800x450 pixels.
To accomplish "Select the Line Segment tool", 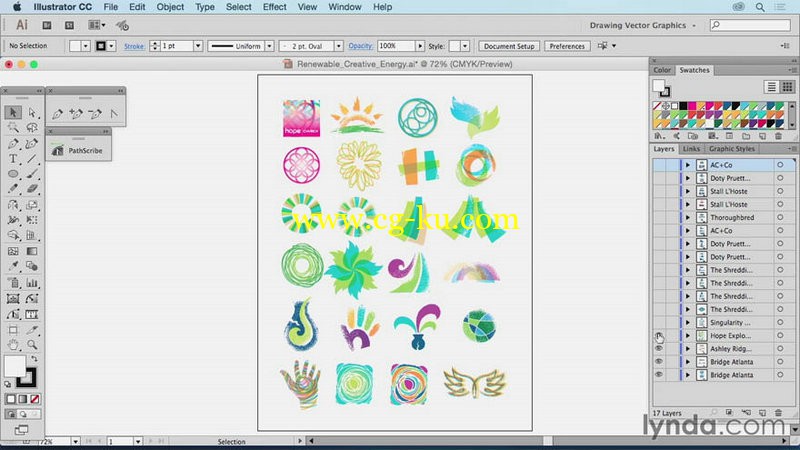I will point(32,159).
